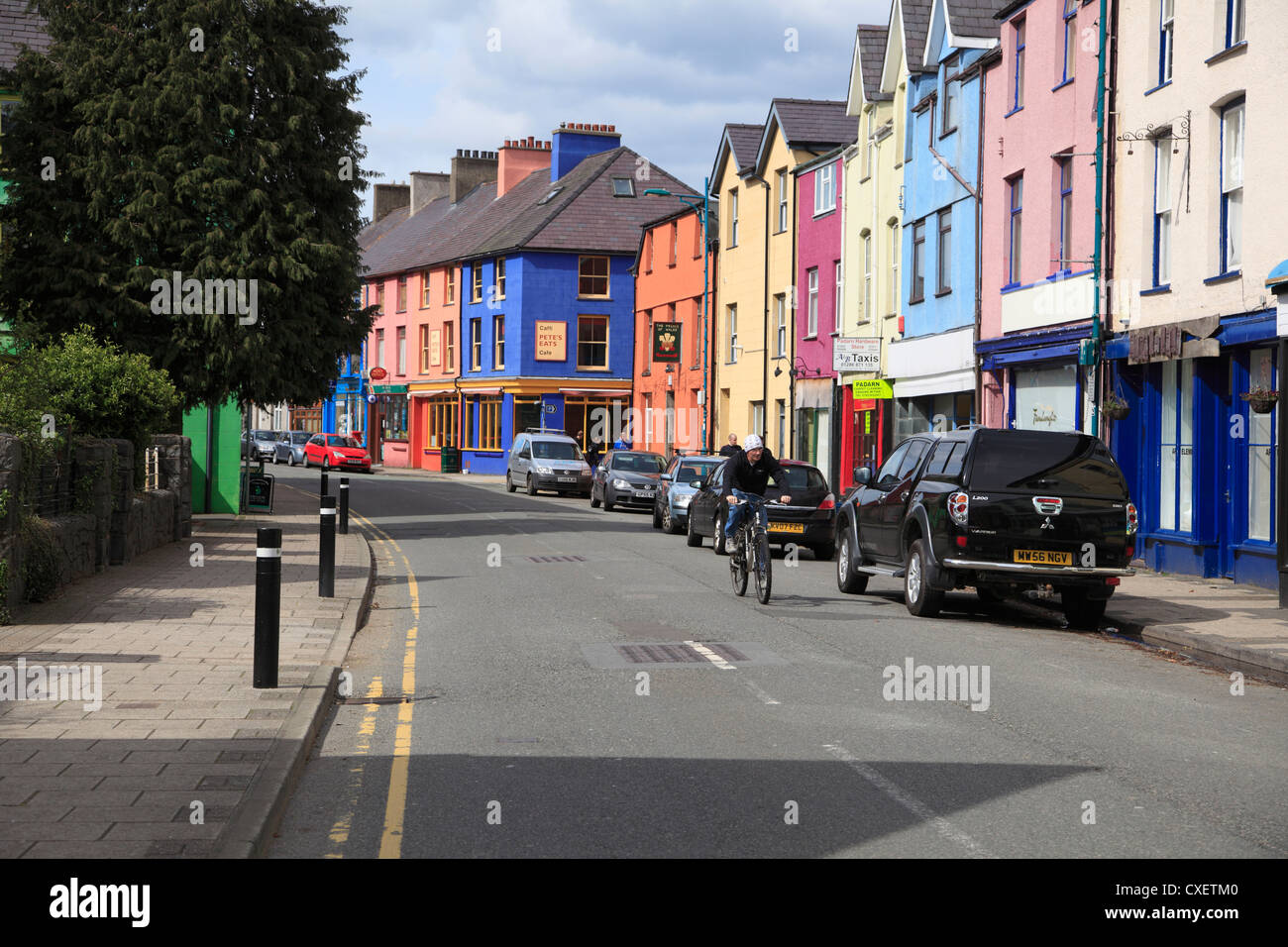Click the MW56 NGV licence plate

pyautogui.click(x=1041, y=558)
